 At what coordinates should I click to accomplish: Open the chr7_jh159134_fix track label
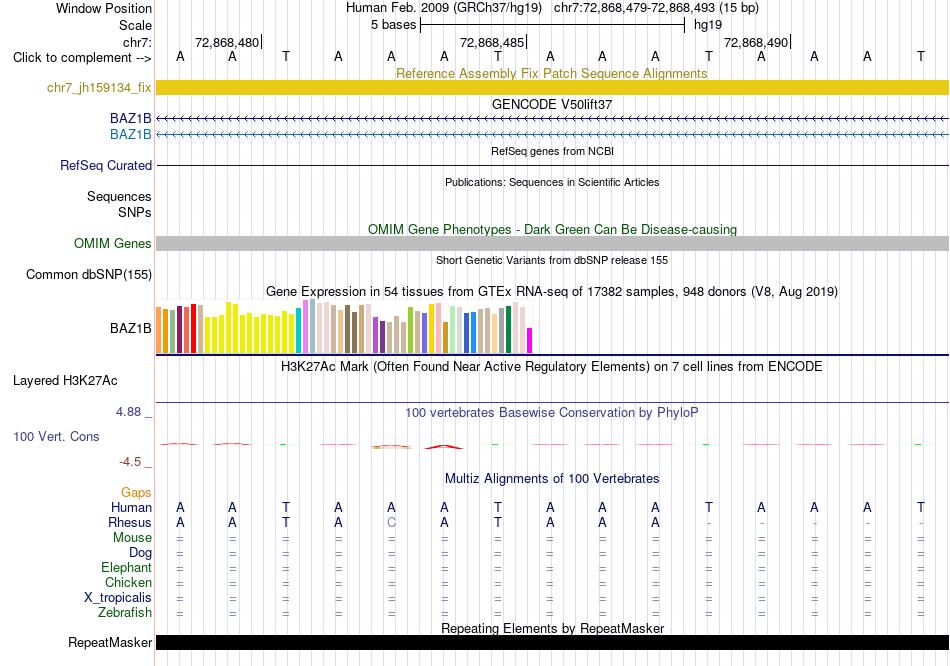pyautogui.click(x=99, y=87)
